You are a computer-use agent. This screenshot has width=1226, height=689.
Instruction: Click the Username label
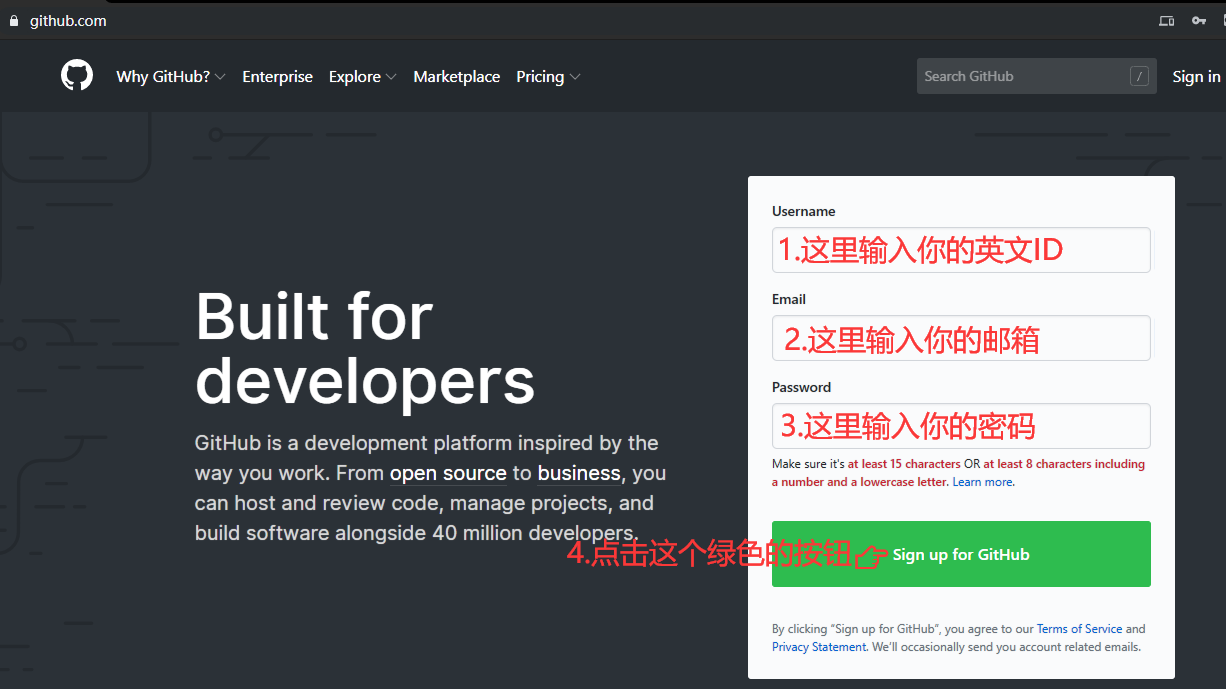tap(804, 211)
